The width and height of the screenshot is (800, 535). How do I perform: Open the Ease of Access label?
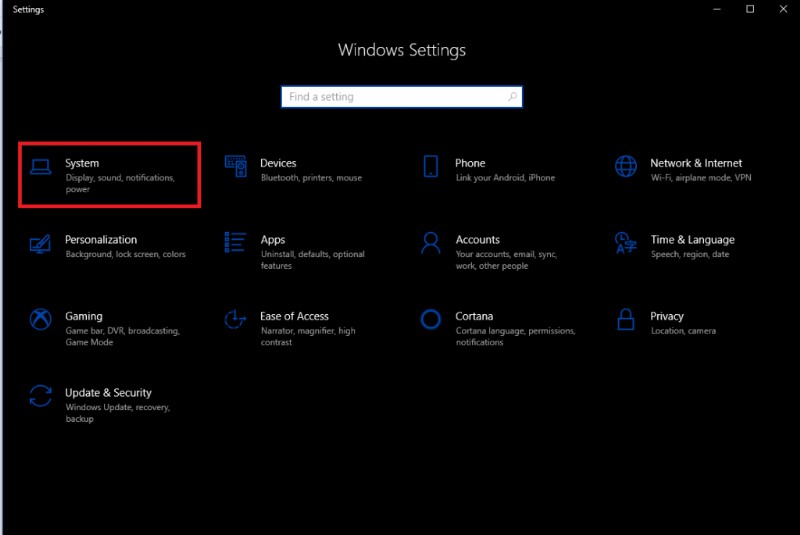(294, 316)
